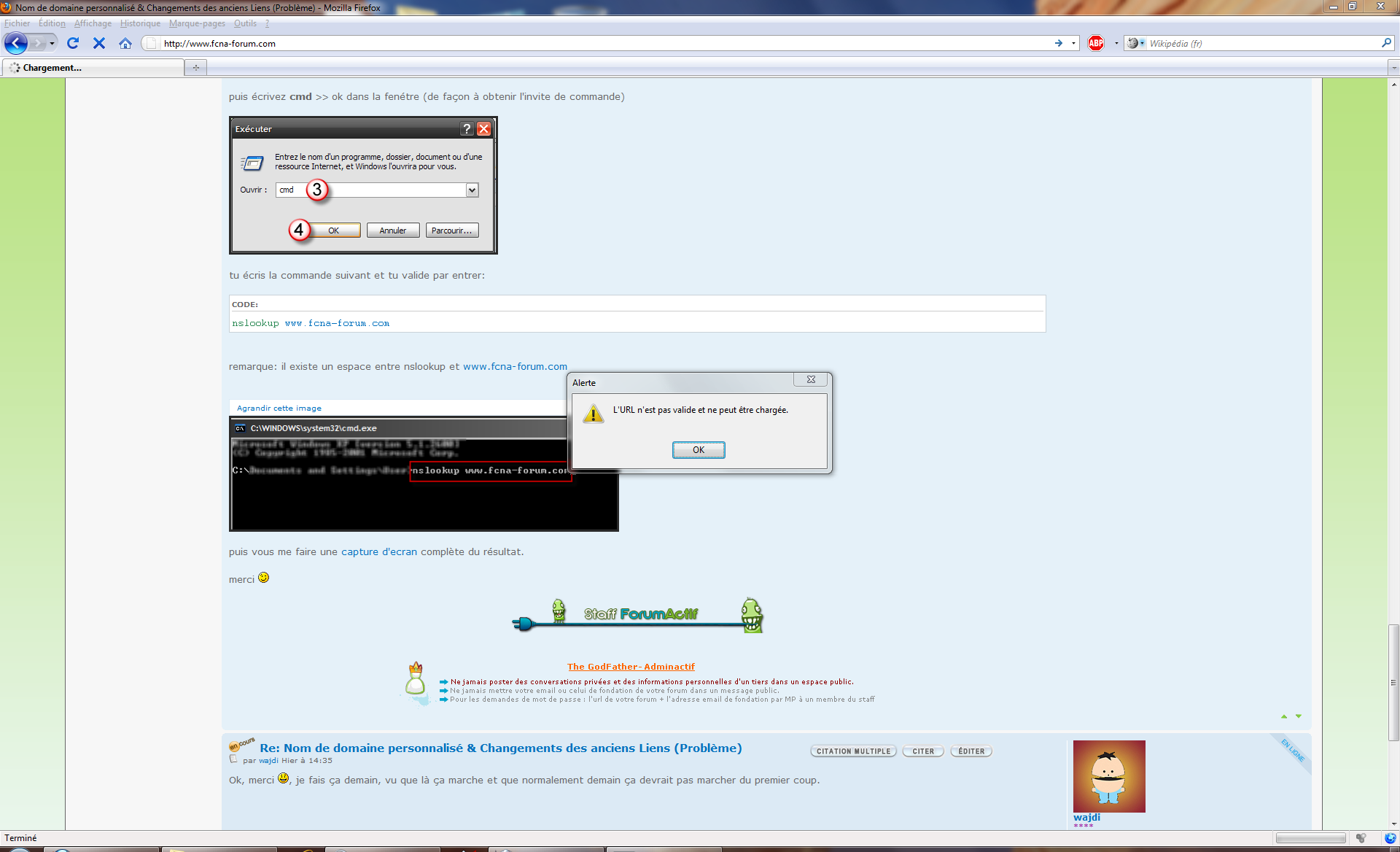The height and width of the screenshot is (852, 1400).
Task: Open the search engine selector dropdown
Action: [1142, 43]
